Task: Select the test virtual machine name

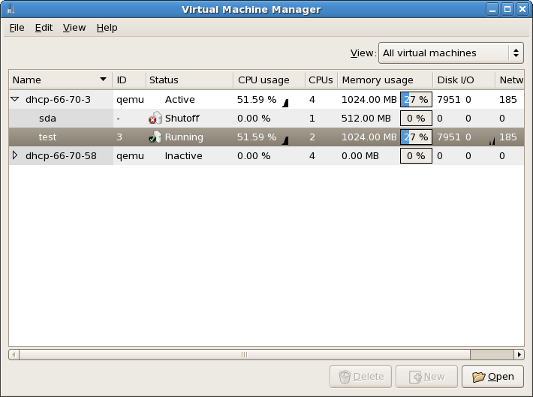Action: tap(47, 137)
